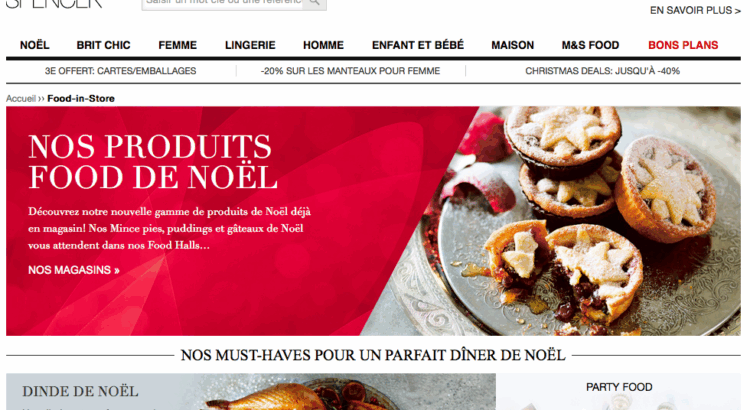Select the red BONS PLANS menu item

tap(683, 45)
